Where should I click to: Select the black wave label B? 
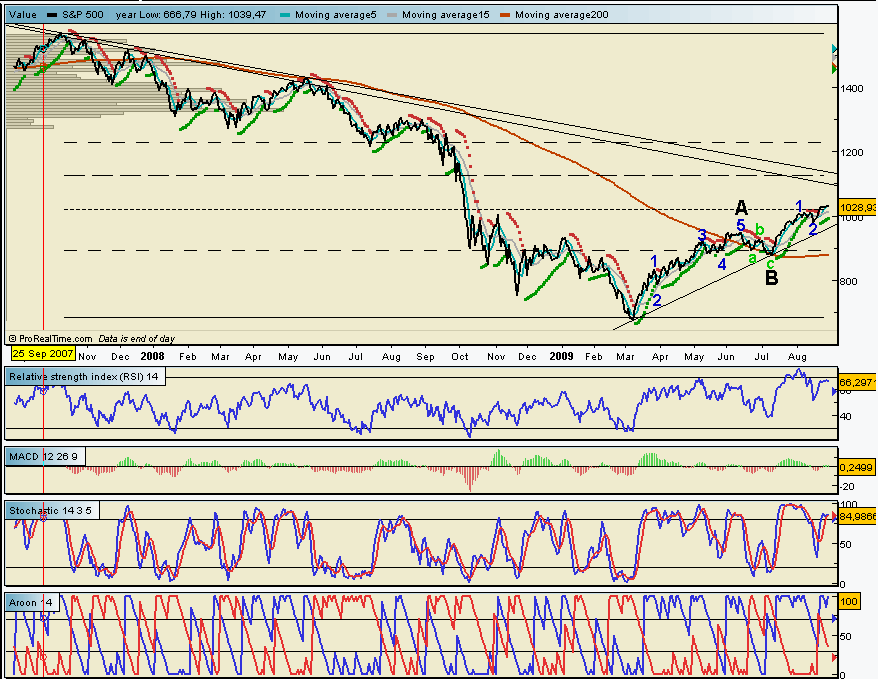(x=772, y=278)
